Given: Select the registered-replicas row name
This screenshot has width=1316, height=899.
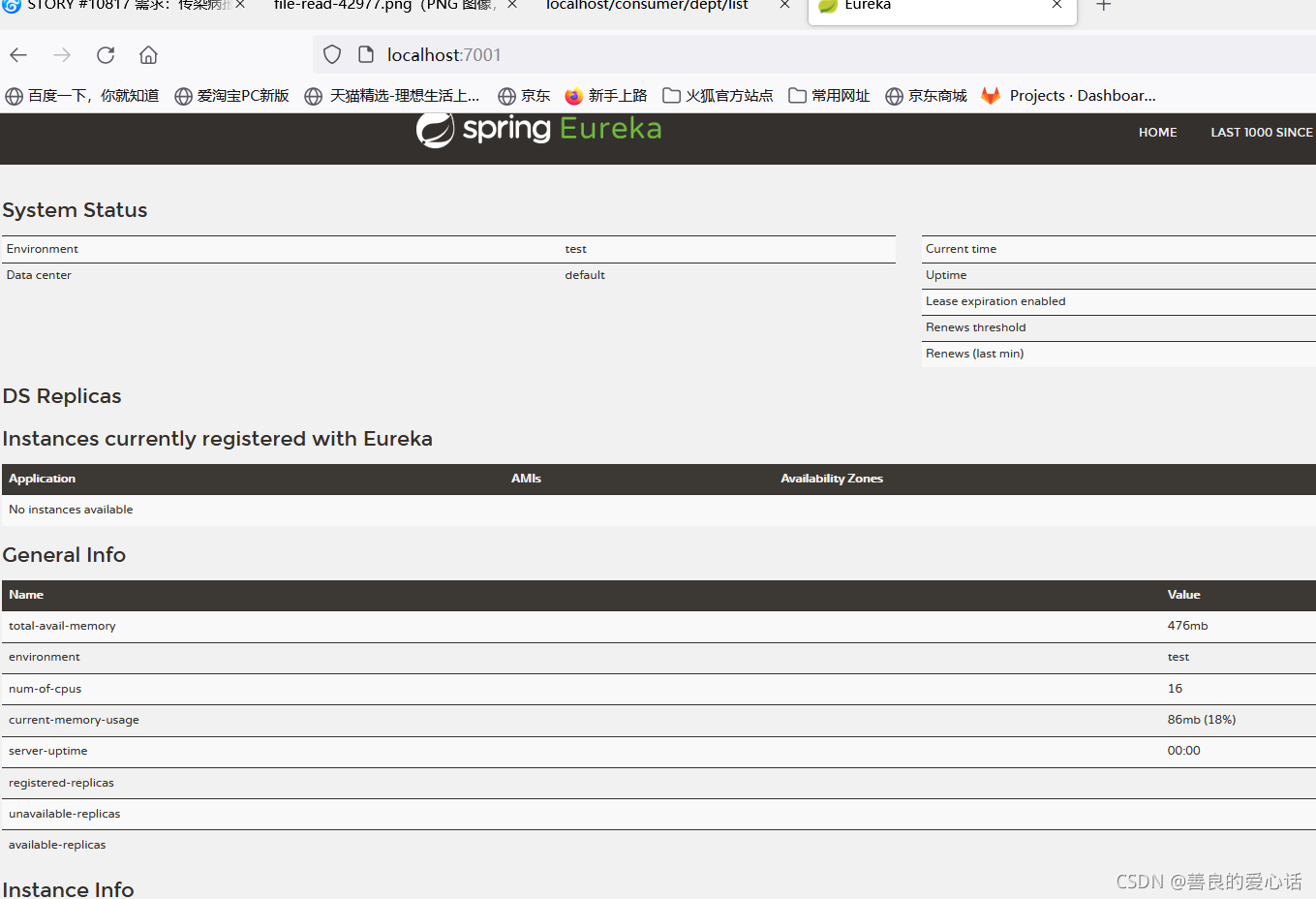Looking at the screenshot, I should [x=61, y=783].
